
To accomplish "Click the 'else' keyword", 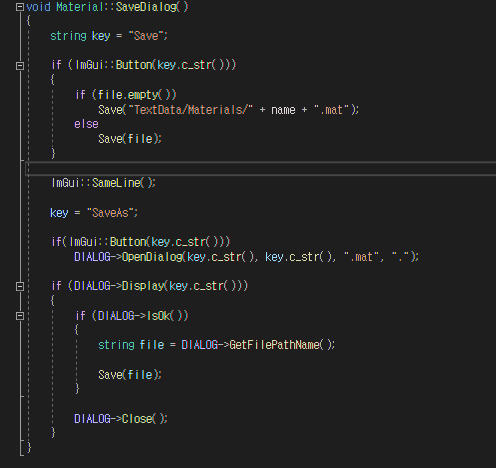I will pos(86,124).
